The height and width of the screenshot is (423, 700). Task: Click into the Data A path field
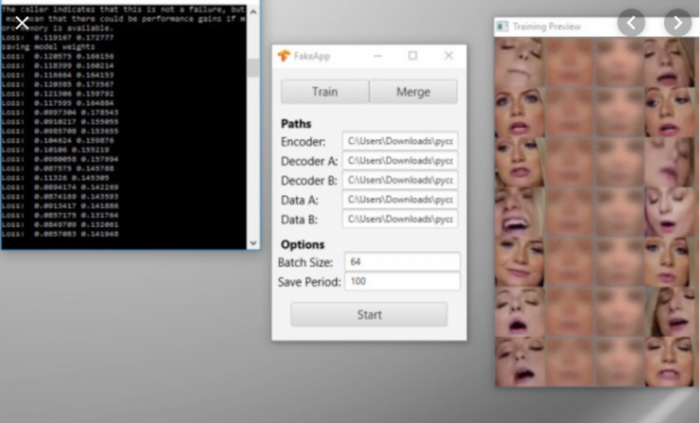[399, 199]
